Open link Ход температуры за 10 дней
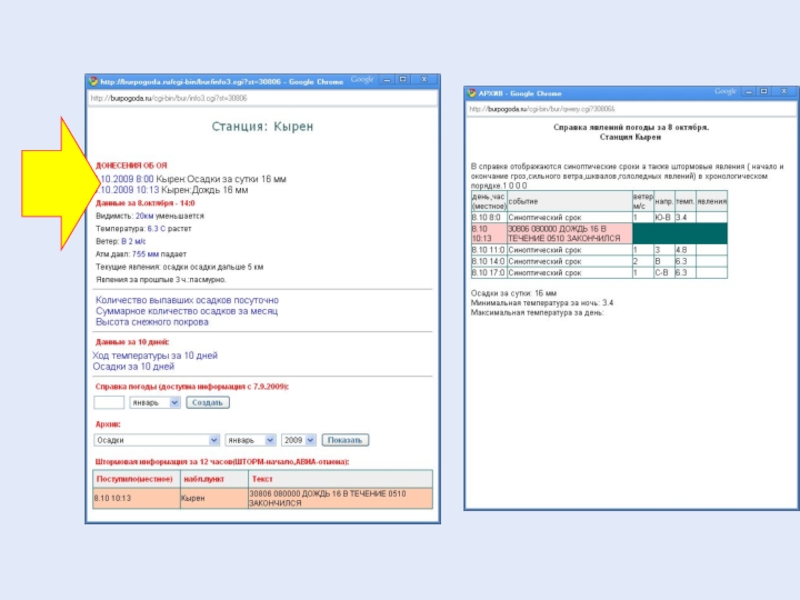 pyautogui.click(x=155, y=356)
